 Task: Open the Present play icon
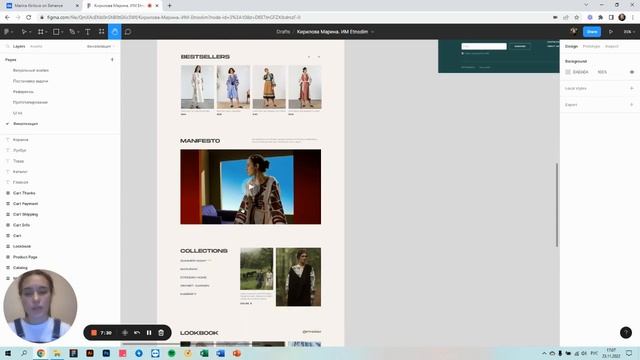pos(611,31)
